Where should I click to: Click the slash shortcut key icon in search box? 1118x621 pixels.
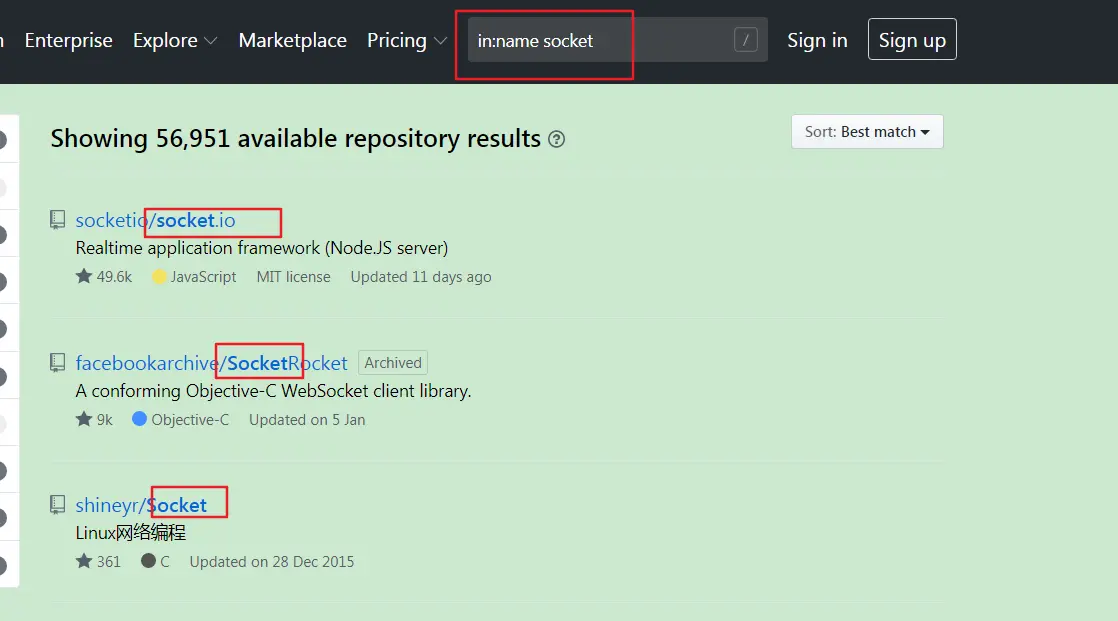click(746, 40)
